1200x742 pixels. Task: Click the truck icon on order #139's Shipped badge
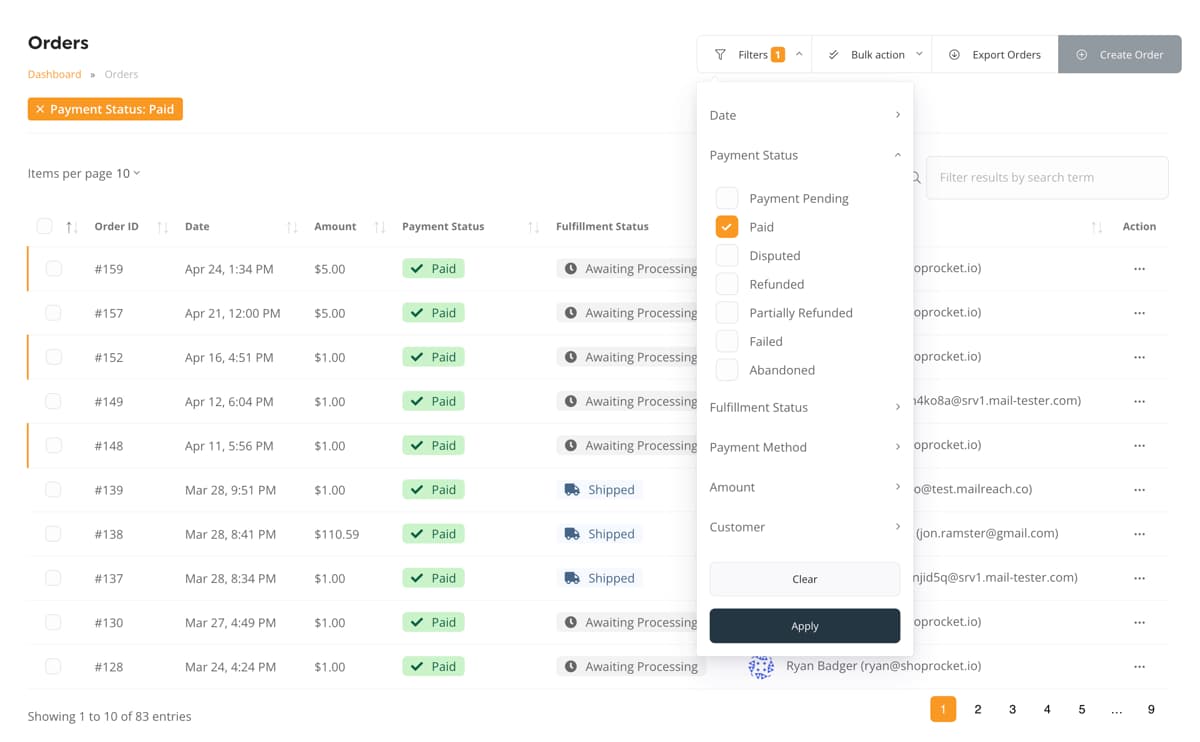tap(572, 490)
